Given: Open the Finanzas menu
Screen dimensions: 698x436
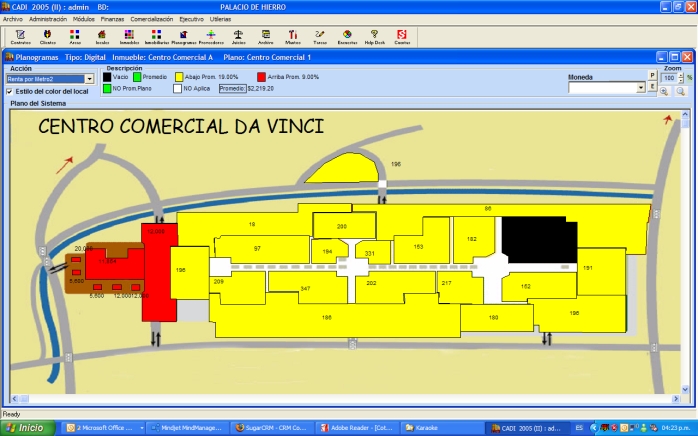Looking at the screenshot, I should tap(112, 19).
